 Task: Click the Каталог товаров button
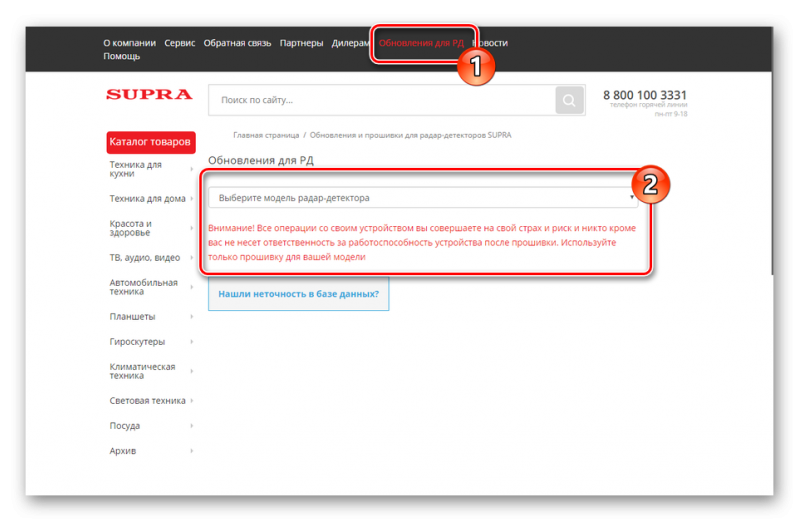click(151, 142)
